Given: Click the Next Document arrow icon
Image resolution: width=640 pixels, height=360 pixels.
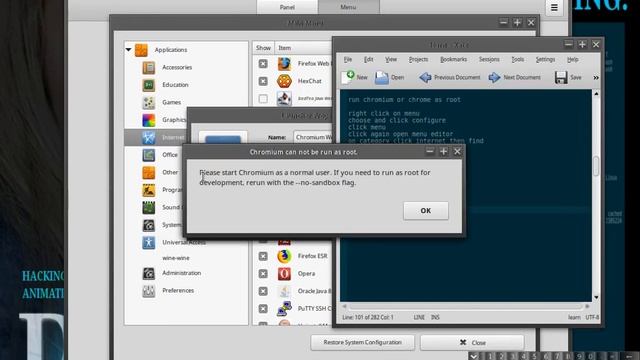Looking at the screenshot, I should pos(494,77).
